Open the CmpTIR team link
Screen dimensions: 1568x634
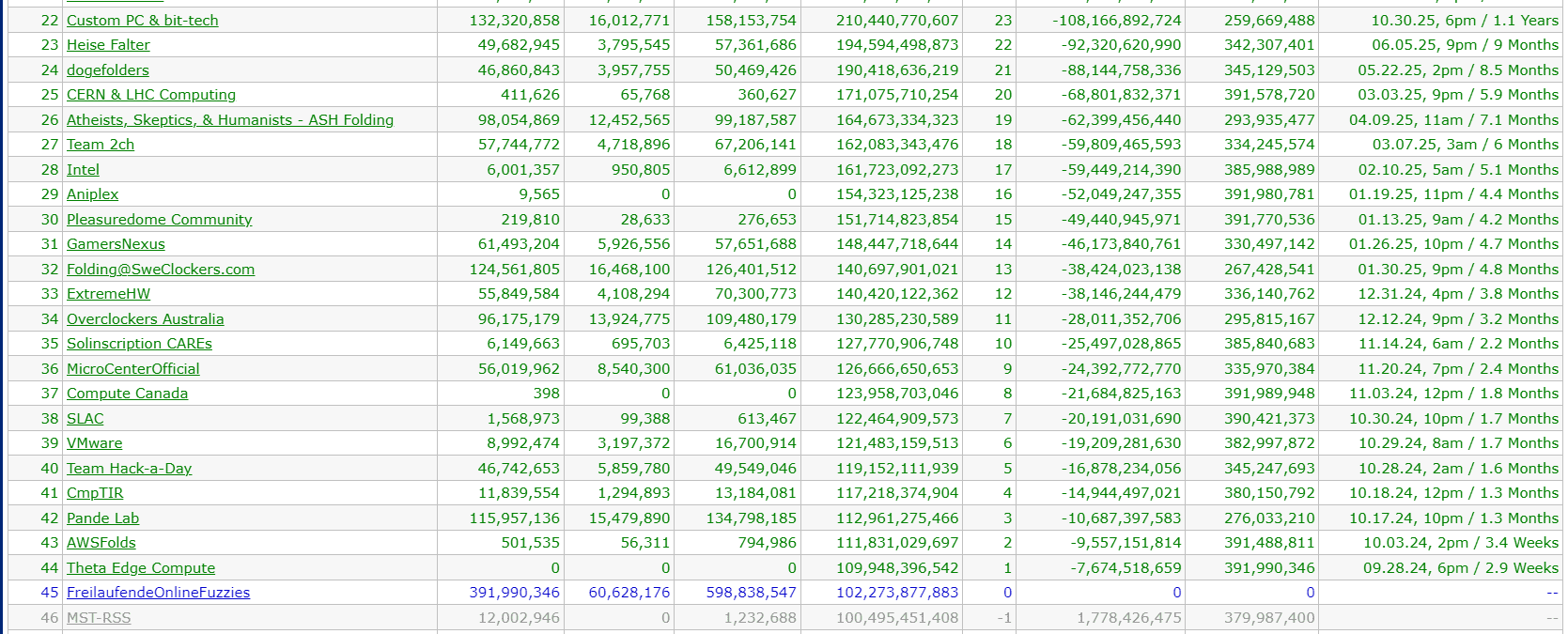tap(95, 493)
